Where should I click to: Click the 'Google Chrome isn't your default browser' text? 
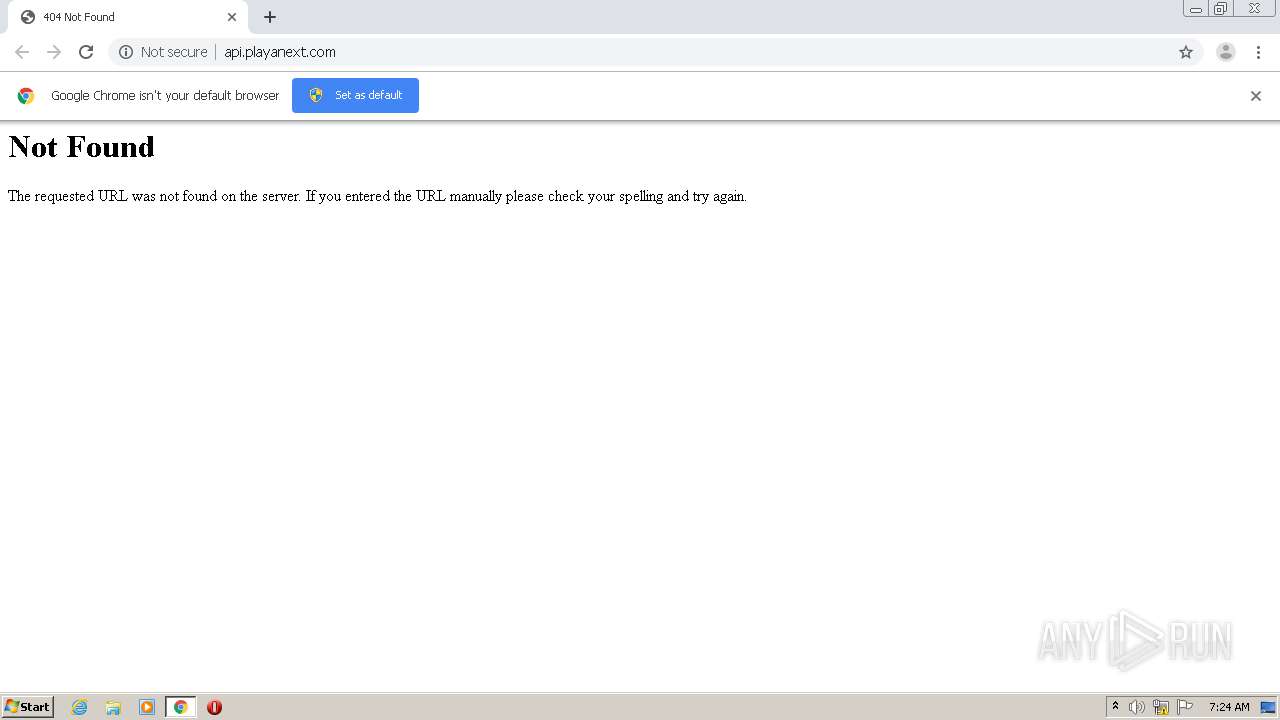click(x=165, y=96)
